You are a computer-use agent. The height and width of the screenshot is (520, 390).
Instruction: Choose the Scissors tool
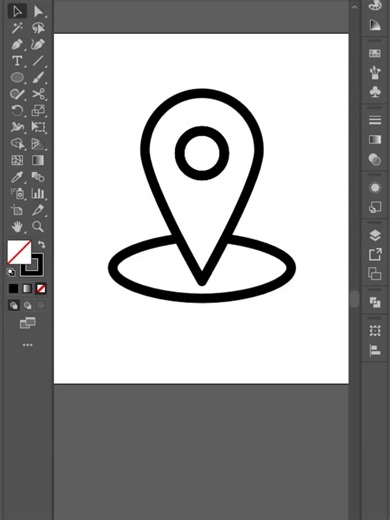coord(38,94)
